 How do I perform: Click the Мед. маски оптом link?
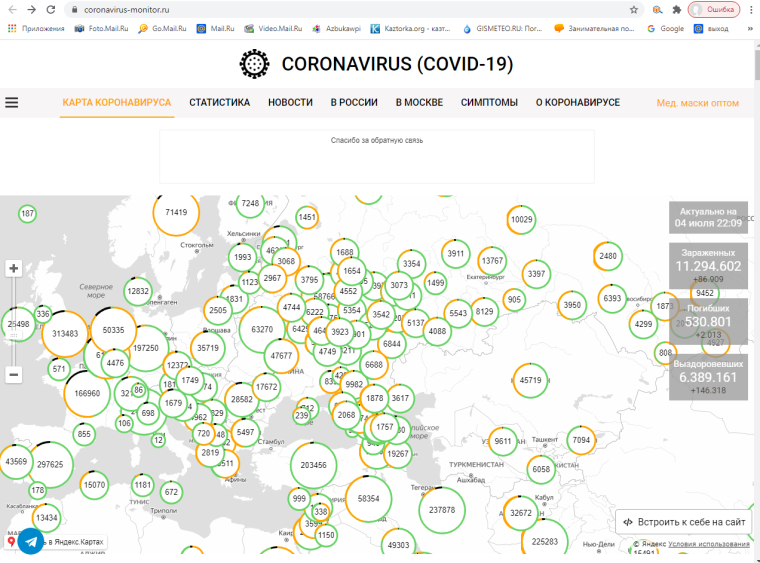tap(697, 103)
